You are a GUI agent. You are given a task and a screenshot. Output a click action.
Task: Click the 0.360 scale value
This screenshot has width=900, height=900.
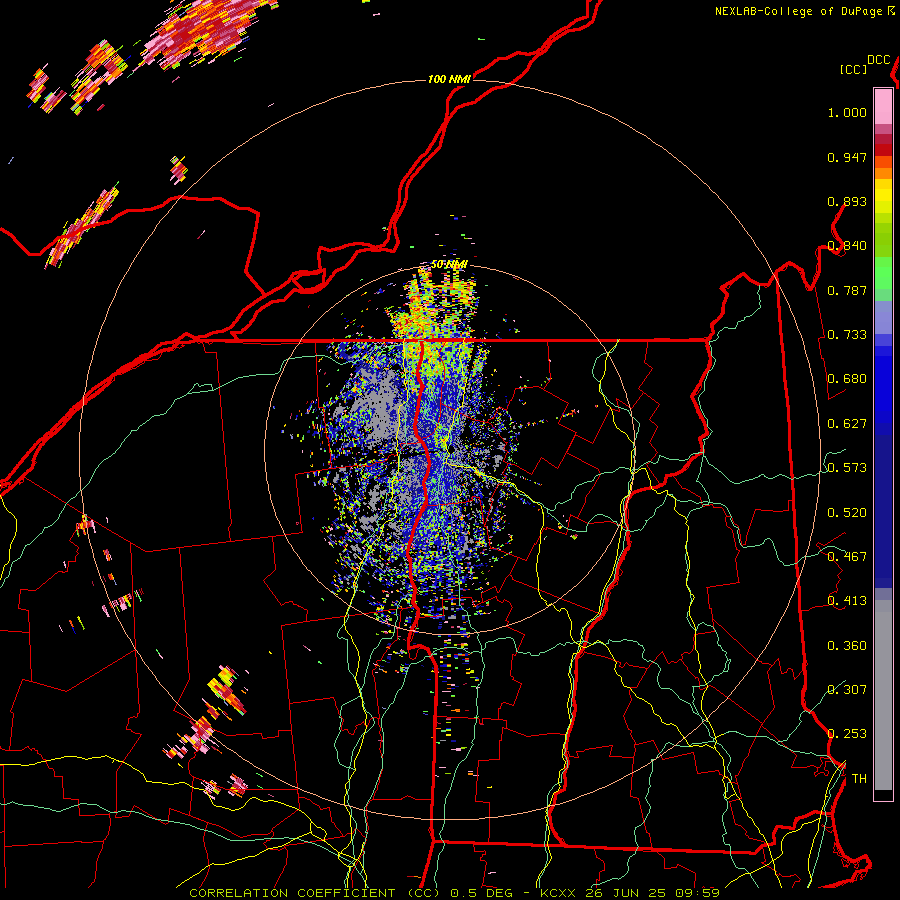(847, 646)
